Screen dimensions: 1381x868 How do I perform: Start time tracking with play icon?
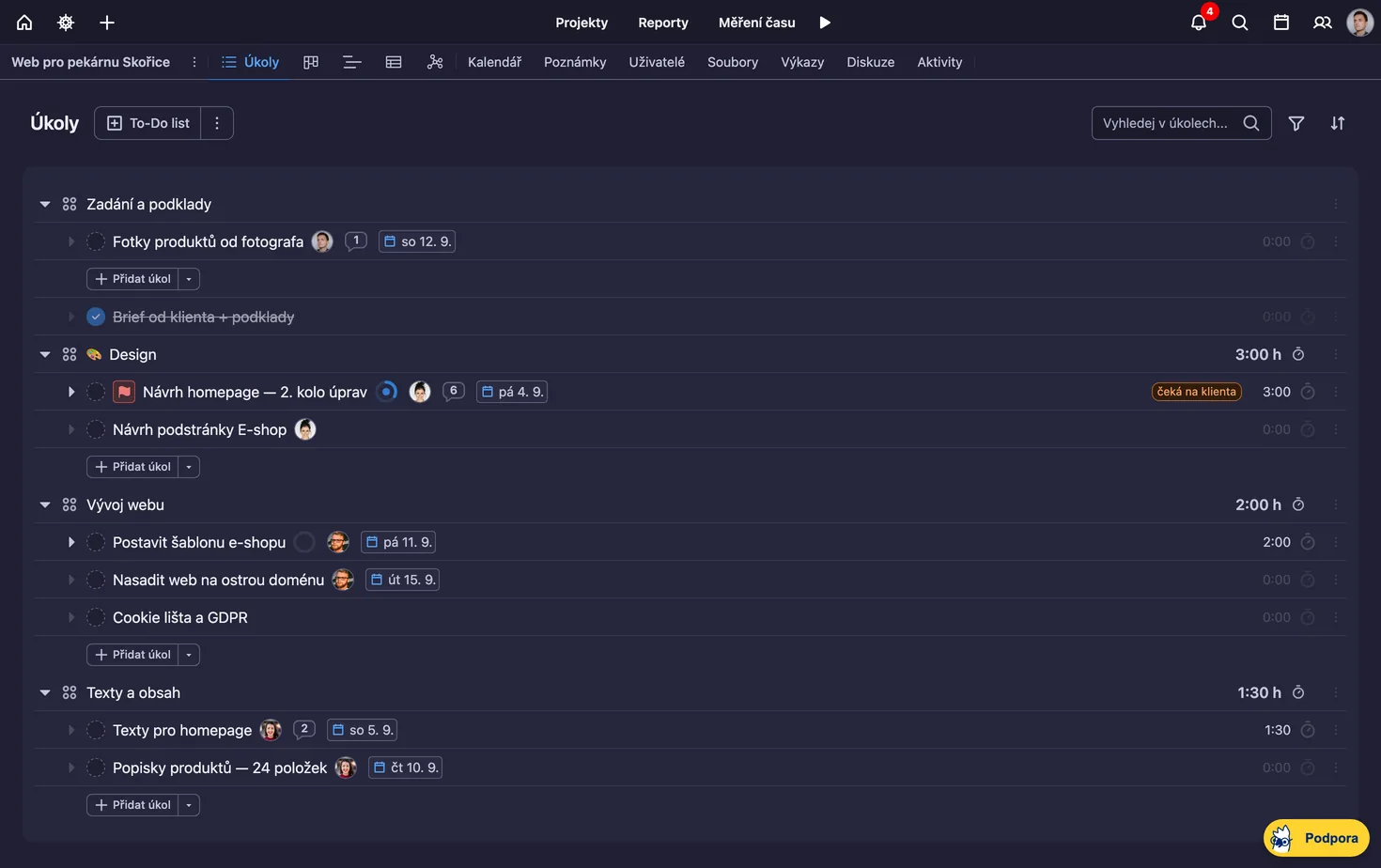pos(825,23)
